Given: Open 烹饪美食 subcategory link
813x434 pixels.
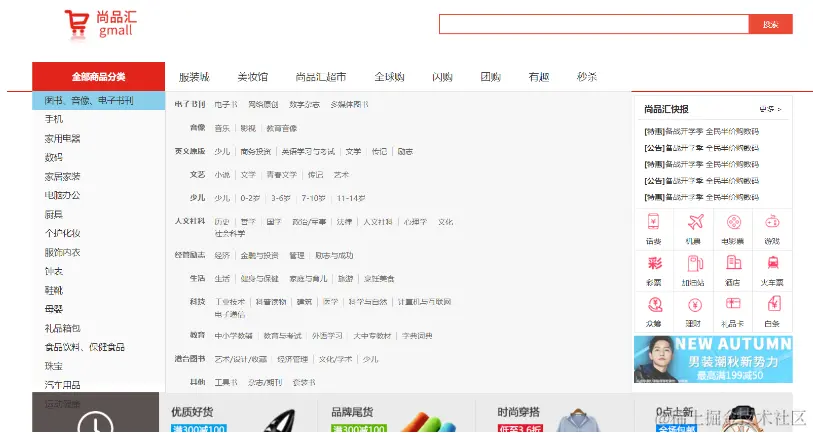Looking at the screenshot, I should (x=379, y=278).
